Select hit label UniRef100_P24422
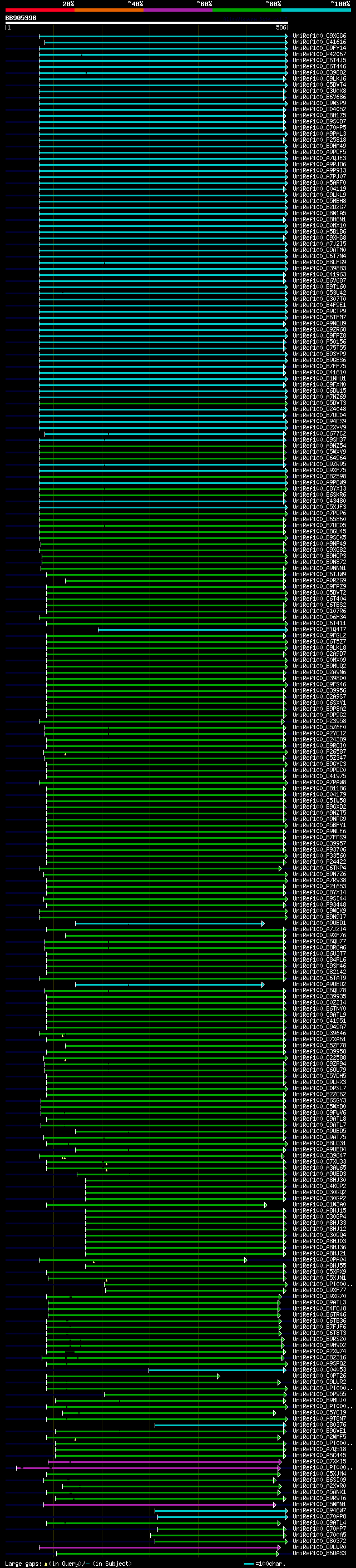Screen dimensions: 356x1568 pos(319,861)
